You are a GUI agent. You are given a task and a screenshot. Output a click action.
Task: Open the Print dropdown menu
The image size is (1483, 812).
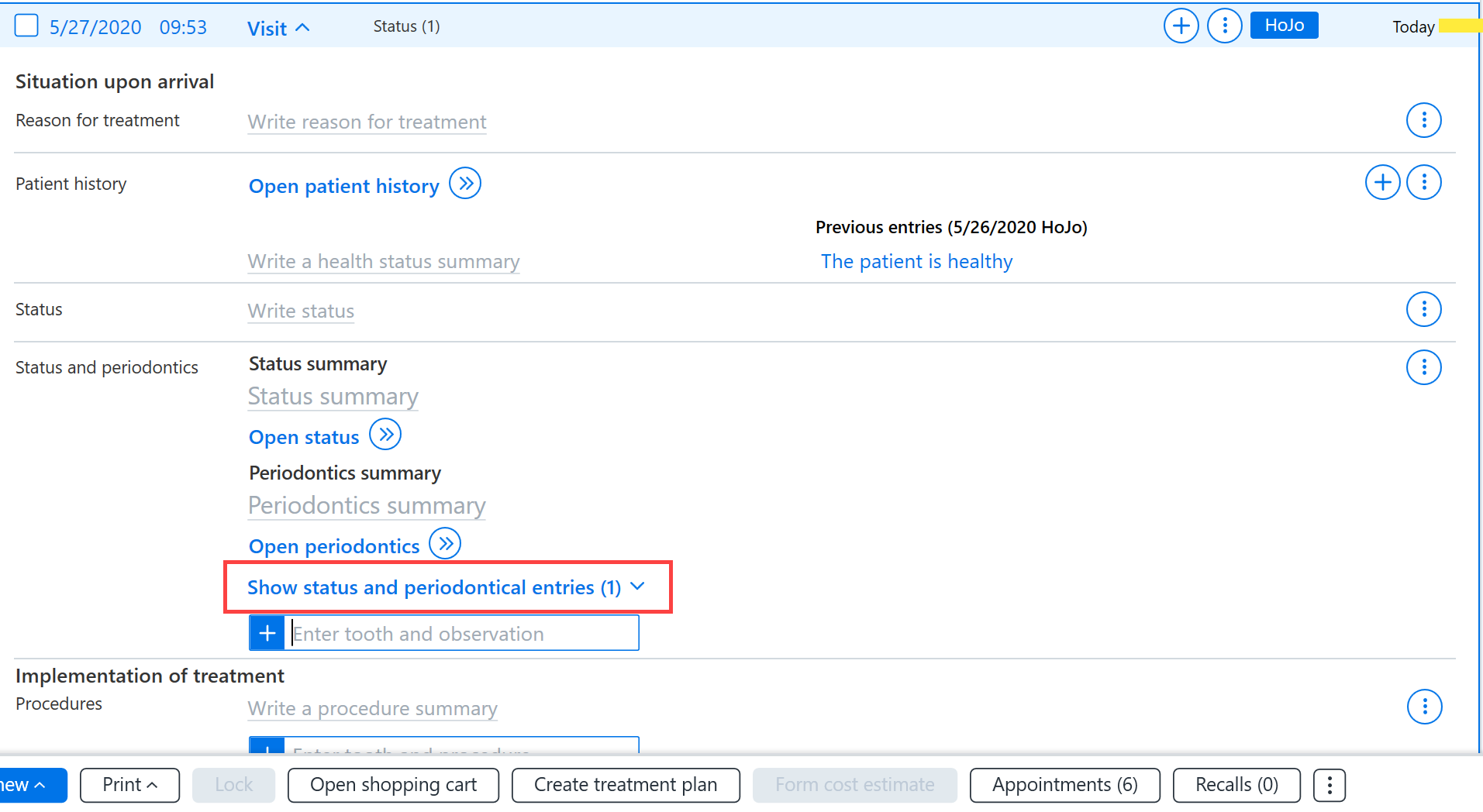click(x=129, y=785)
